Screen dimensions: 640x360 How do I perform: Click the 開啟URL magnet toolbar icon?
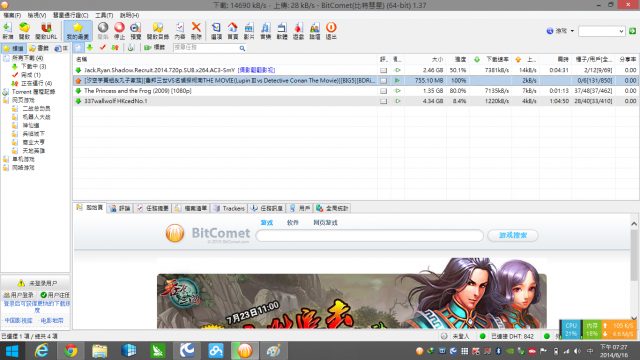46,31
